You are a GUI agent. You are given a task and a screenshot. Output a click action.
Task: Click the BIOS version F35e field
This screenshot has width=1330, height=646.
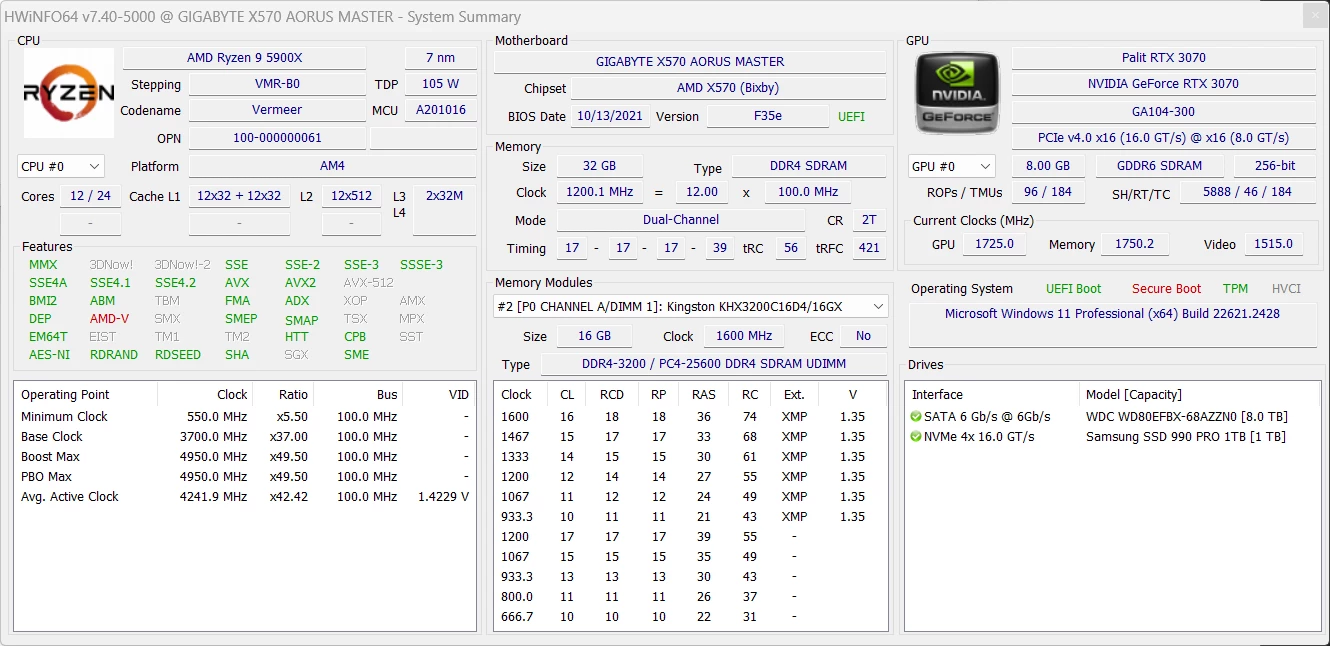coord(767,116)
